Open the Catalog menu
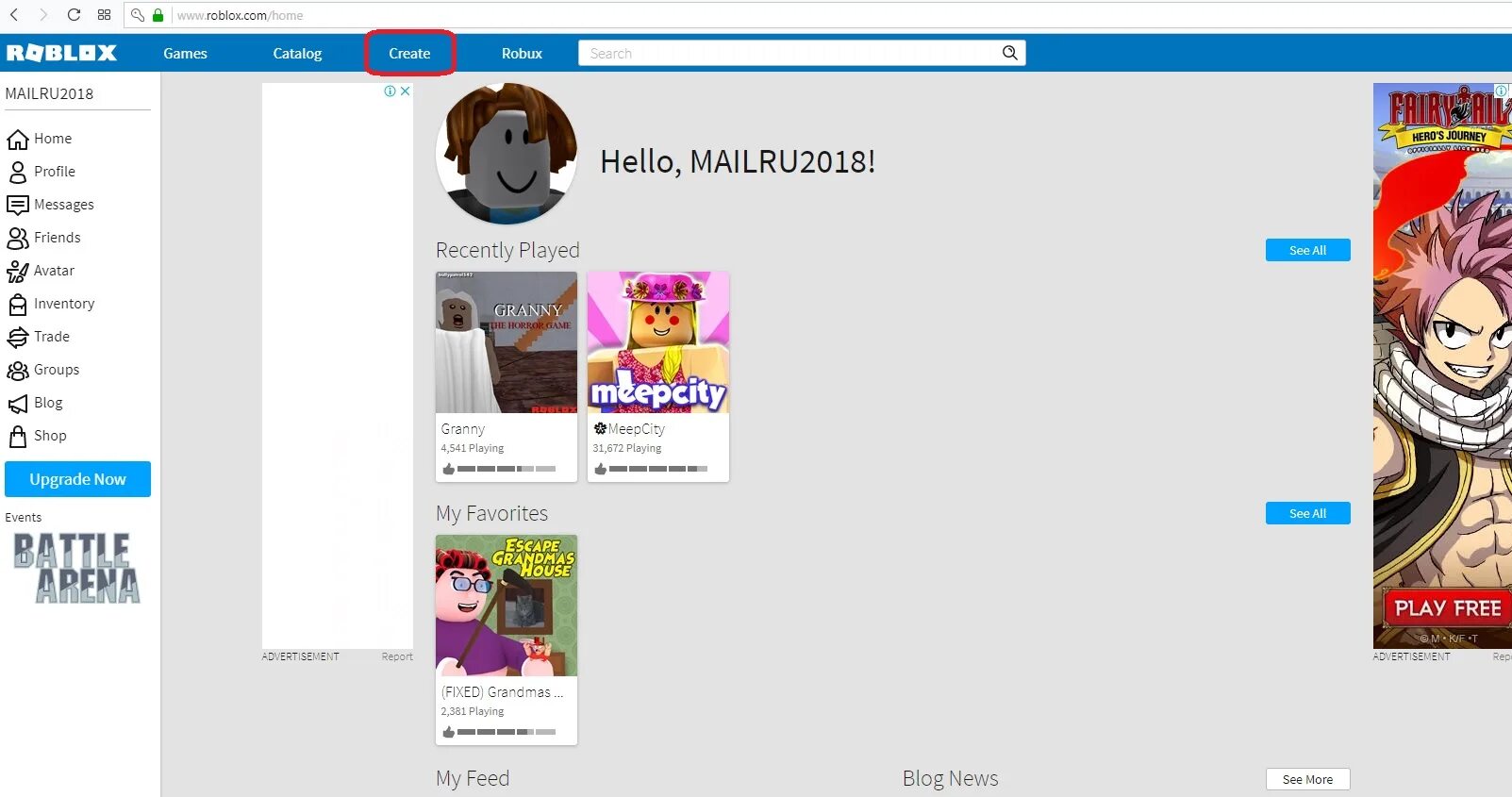1512x797 pixels. 297,54
